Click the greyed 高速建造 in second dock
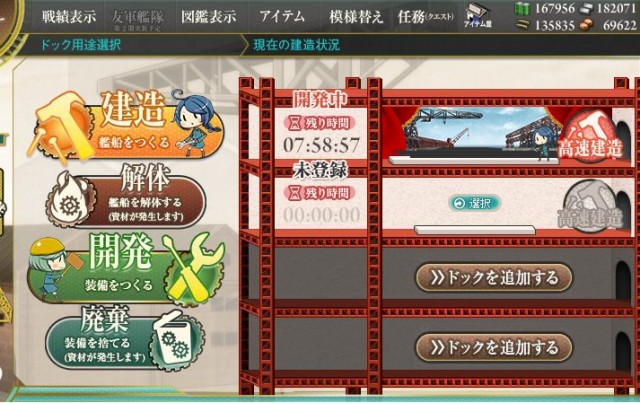 point(589,207)
